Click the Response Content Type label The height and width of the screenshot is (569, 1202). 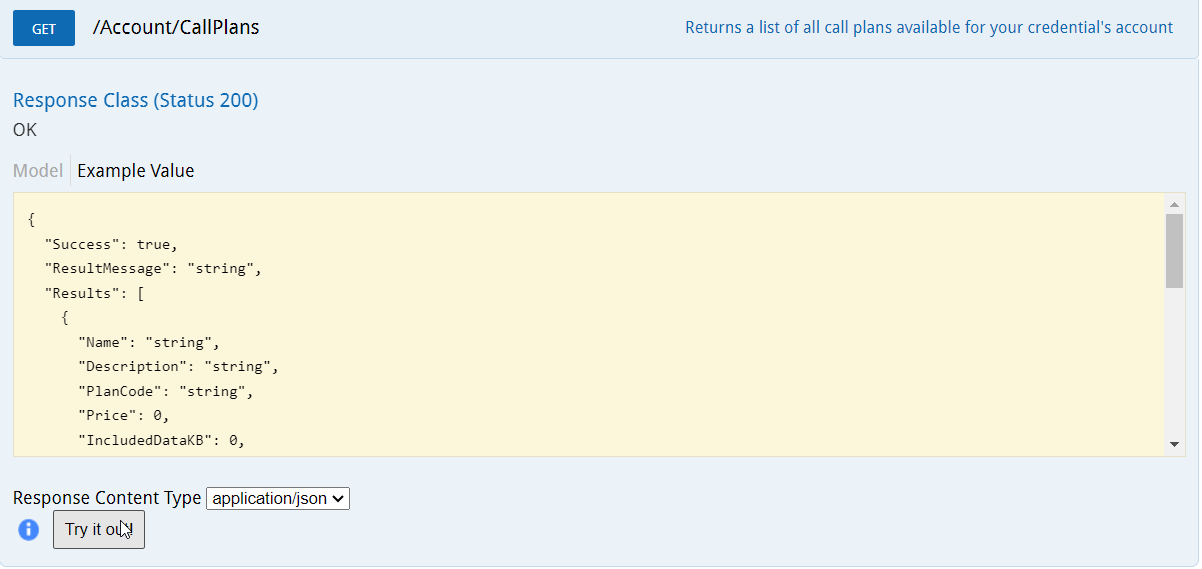coord(106,498)
